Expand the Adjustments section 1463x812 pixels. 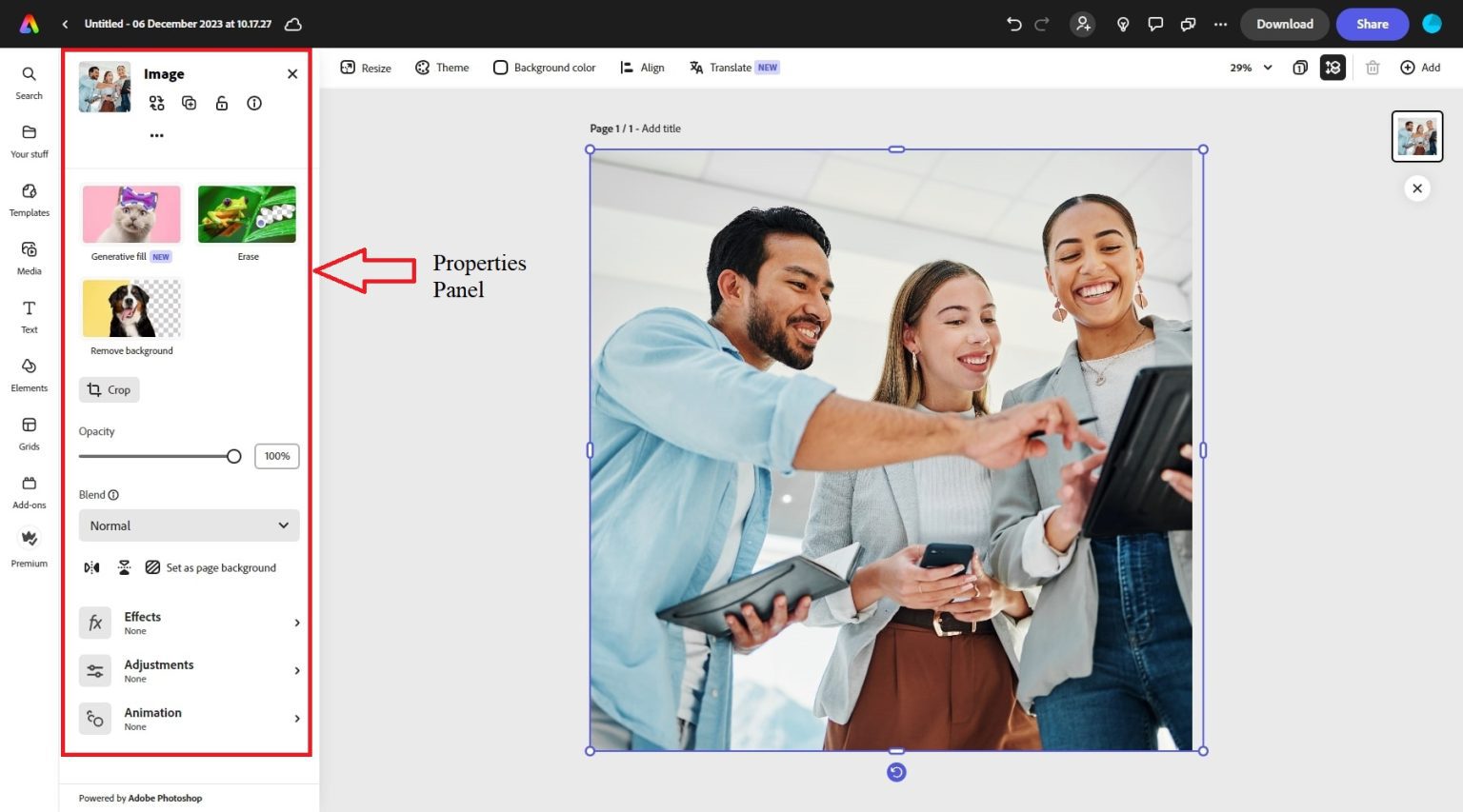(x=190, y=670)
